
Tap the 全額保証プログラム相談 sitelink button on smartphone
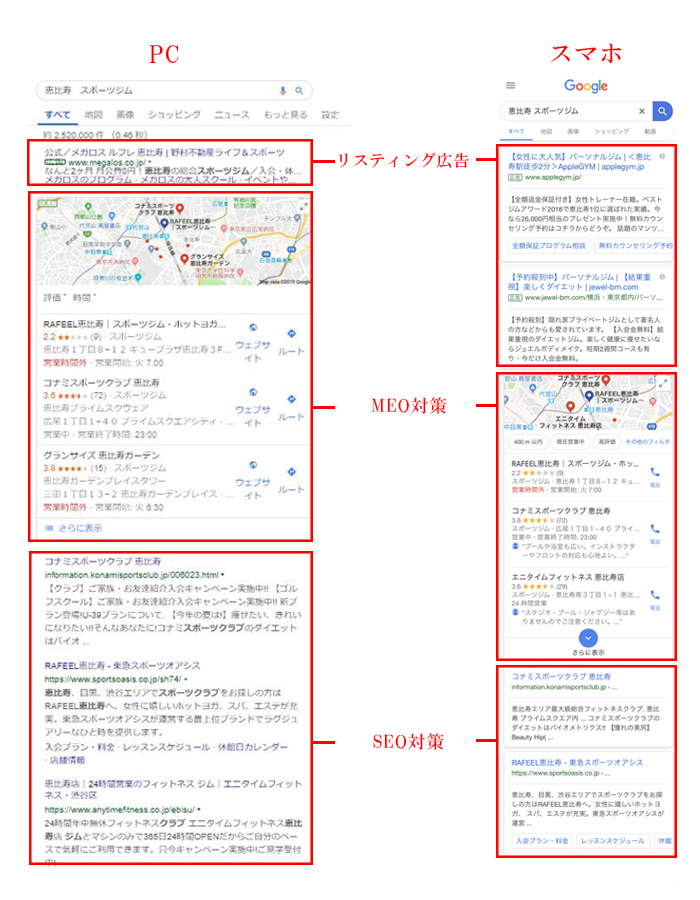[549, 246]
